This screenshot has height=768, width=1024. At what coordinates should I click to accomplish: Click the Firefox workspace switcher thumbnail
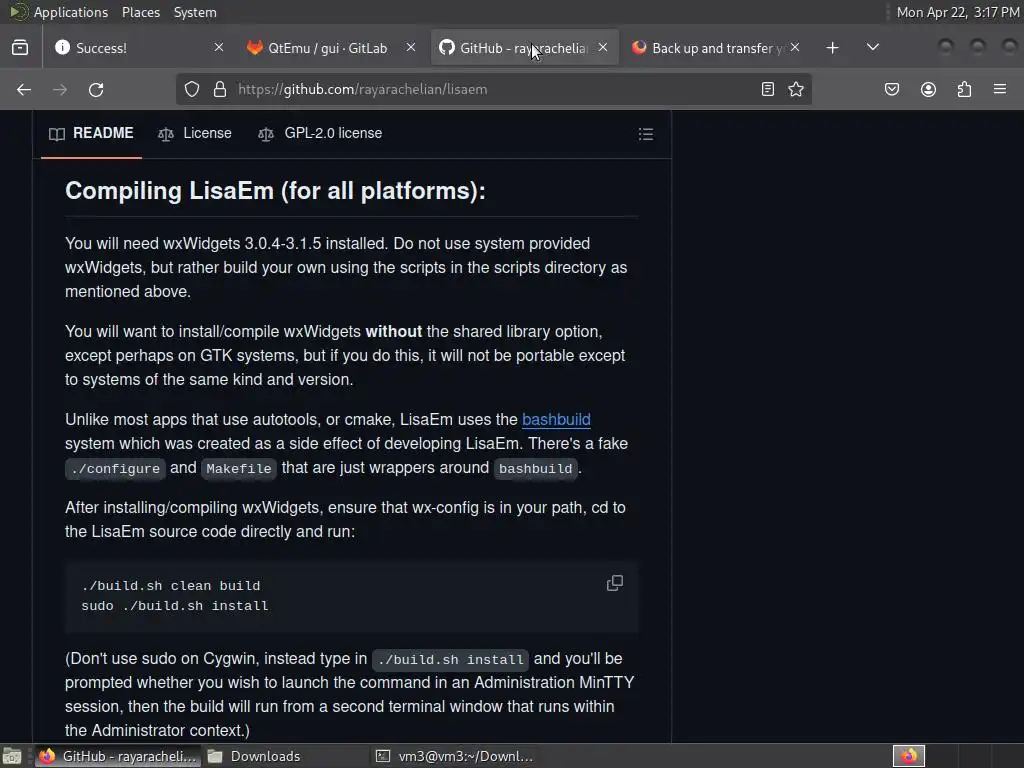909,756
